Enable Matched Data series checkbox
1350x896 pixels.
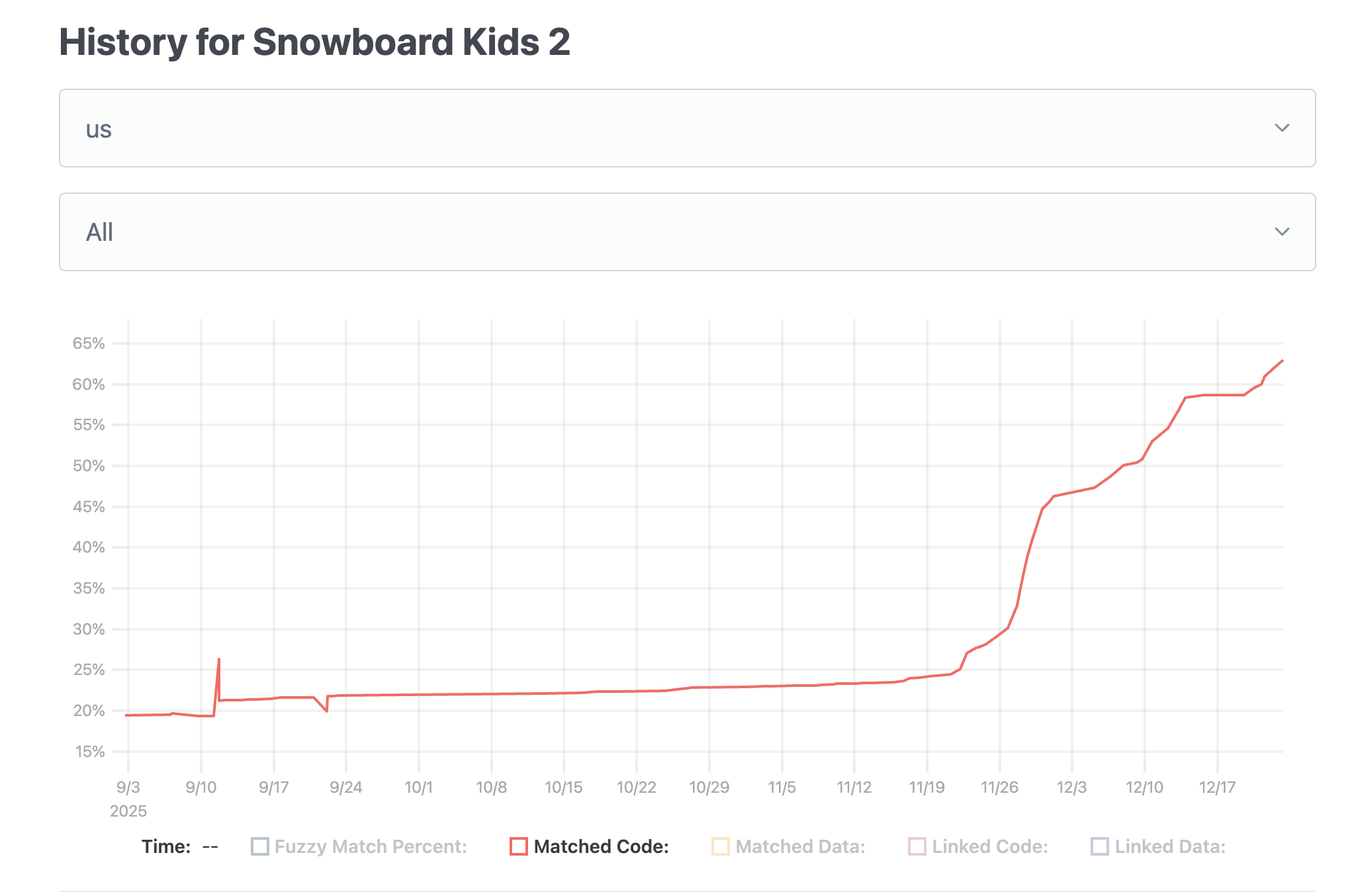click(720, 846)
